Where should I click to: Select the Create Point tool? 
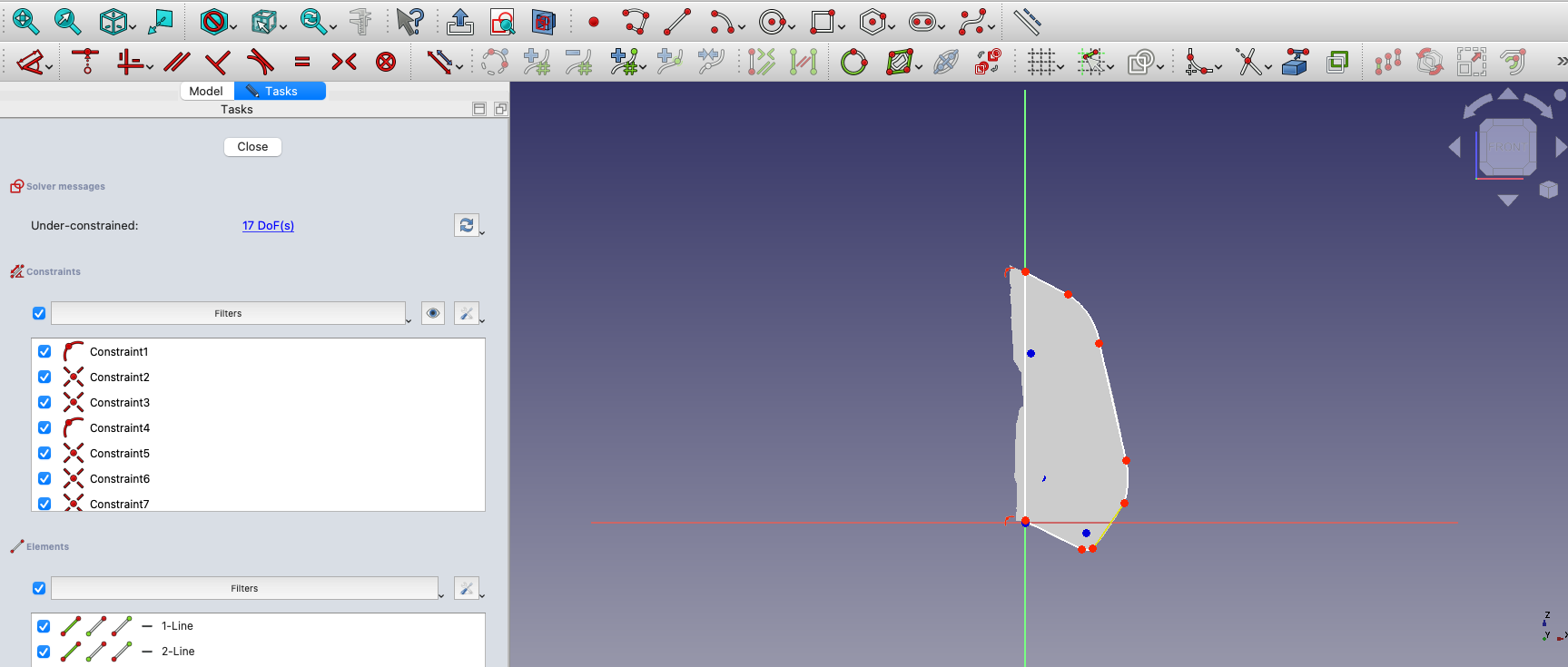click(594, 22)
